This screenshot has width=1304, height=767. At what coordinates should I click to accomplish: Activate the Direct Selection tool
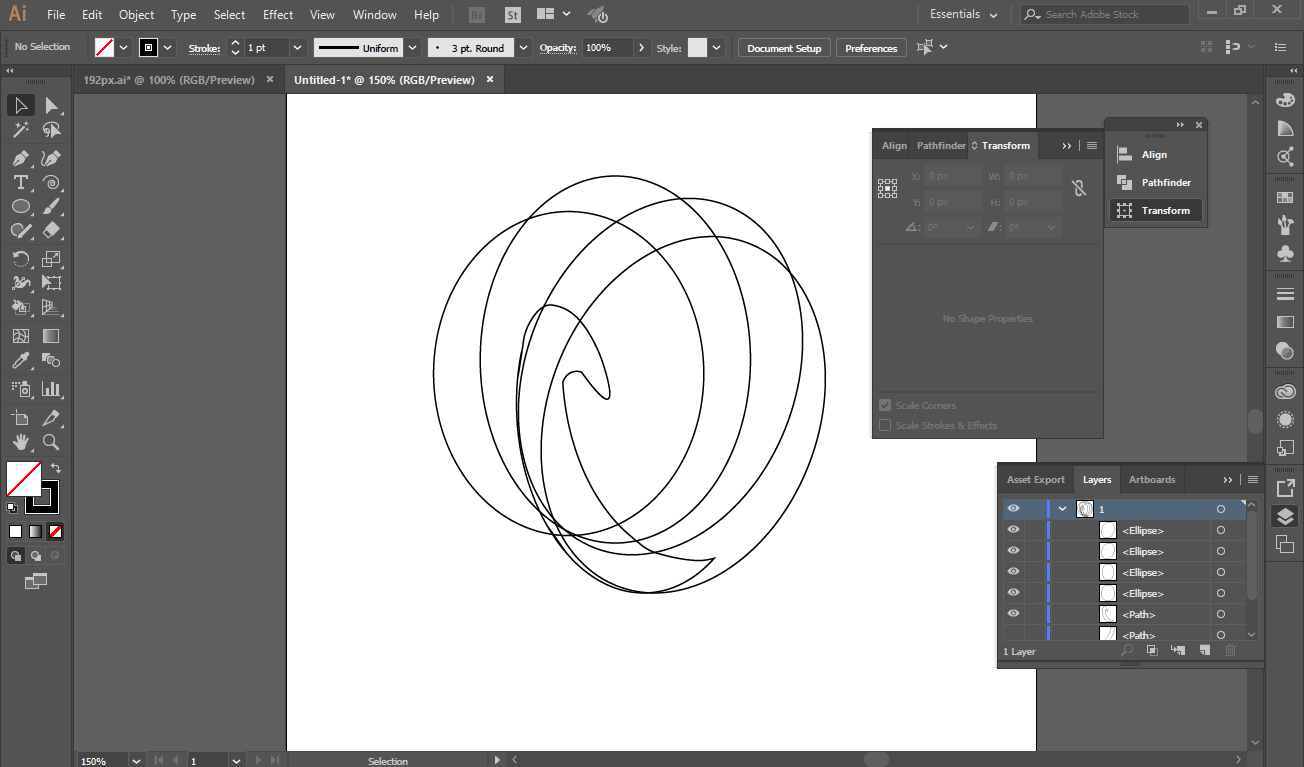pyautogui.click(x=51, y=106)
